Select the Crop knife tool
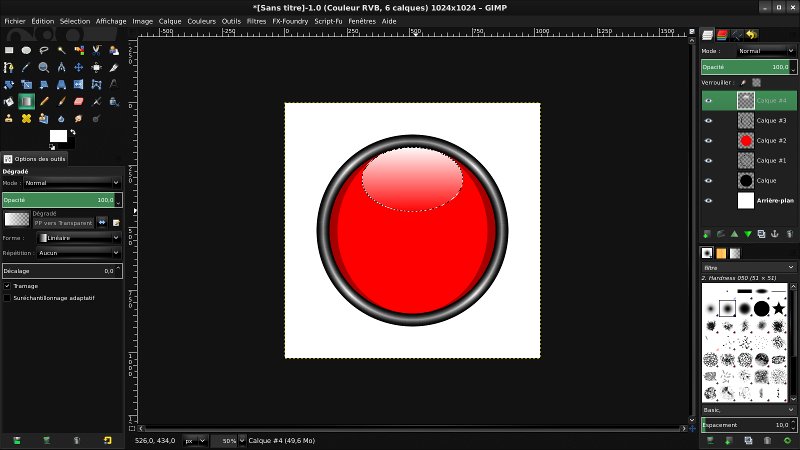The height and width of the screenshot is (450, 800). (114, 67)
